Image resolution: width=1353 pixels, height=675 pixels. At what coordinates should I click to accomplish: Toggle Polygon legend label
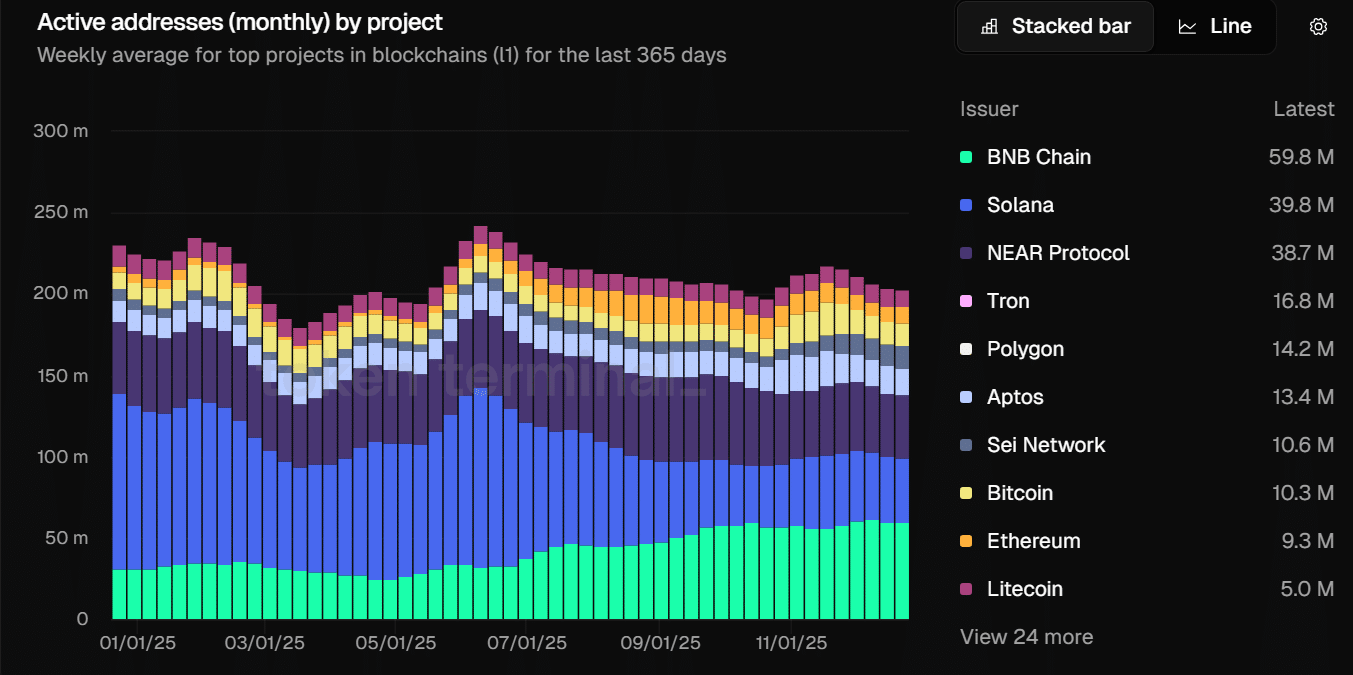point(1025,349)
